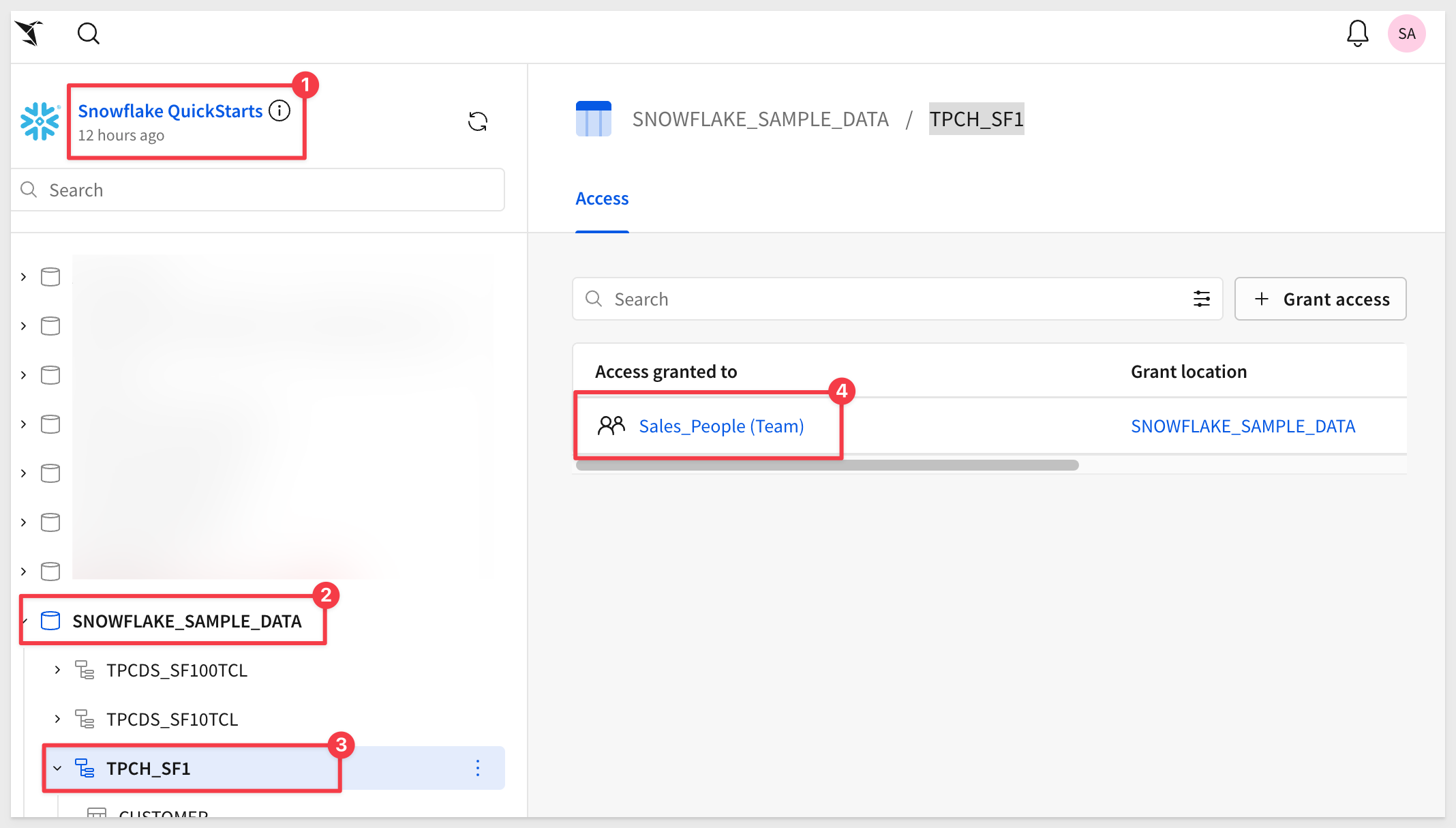The width and height of the screenshot is (1456, 828).
Task: Click the TPCDS_SF10TCL schema icon
Action: [x=85, y=719]
